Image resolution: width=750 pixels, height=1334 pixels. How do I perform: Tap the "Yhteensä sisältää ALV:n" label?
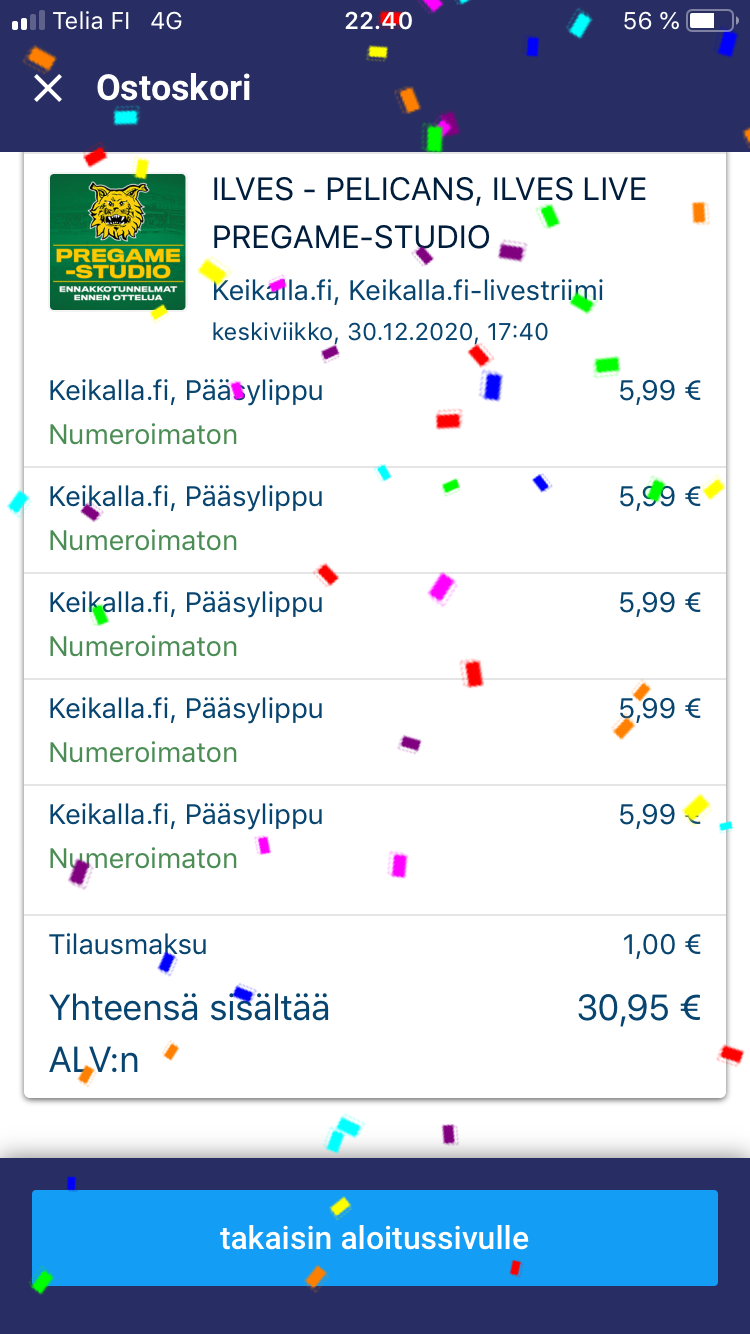[189, 1033]
